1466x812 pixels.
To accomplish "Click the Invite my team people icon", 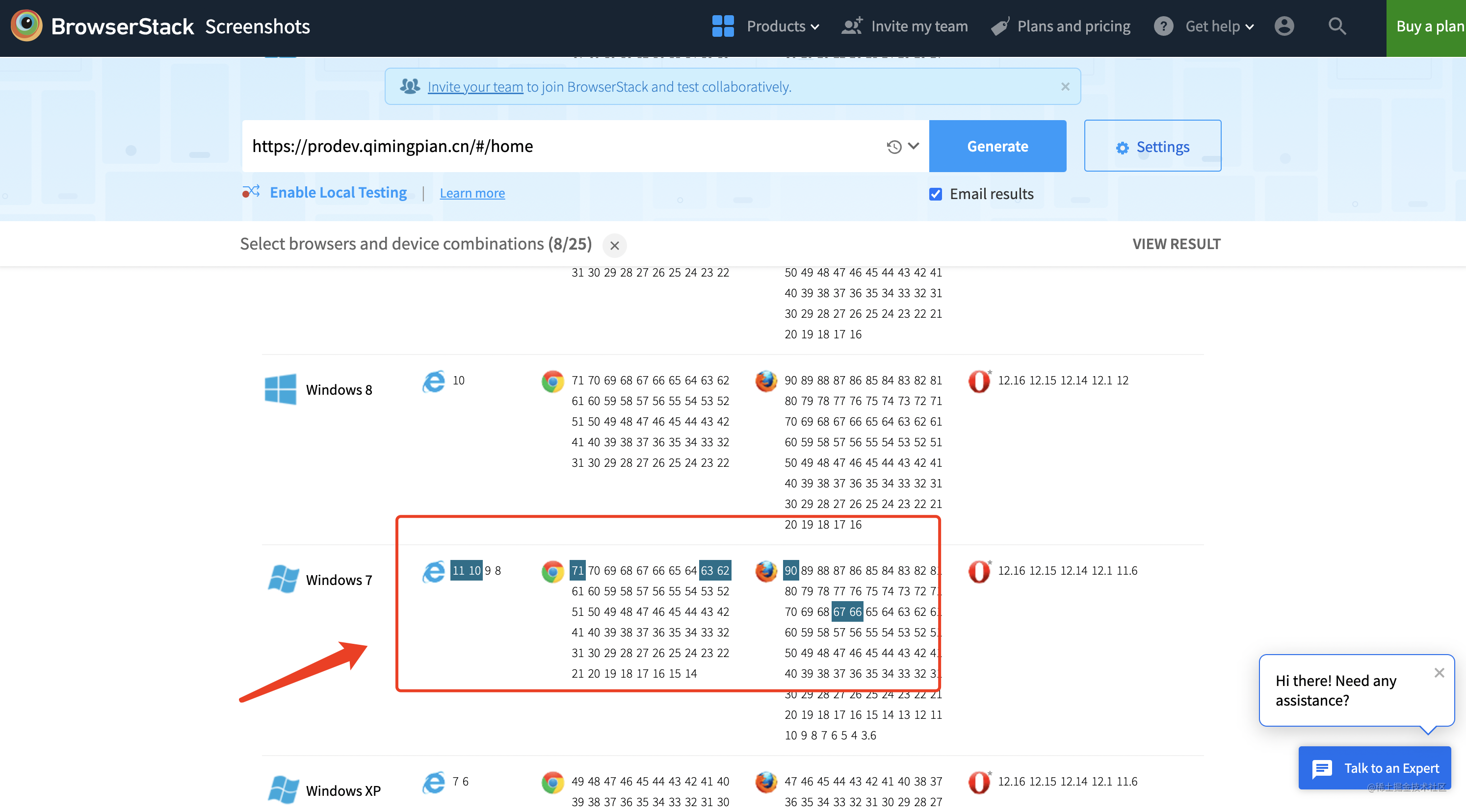I will click(852, 26).
